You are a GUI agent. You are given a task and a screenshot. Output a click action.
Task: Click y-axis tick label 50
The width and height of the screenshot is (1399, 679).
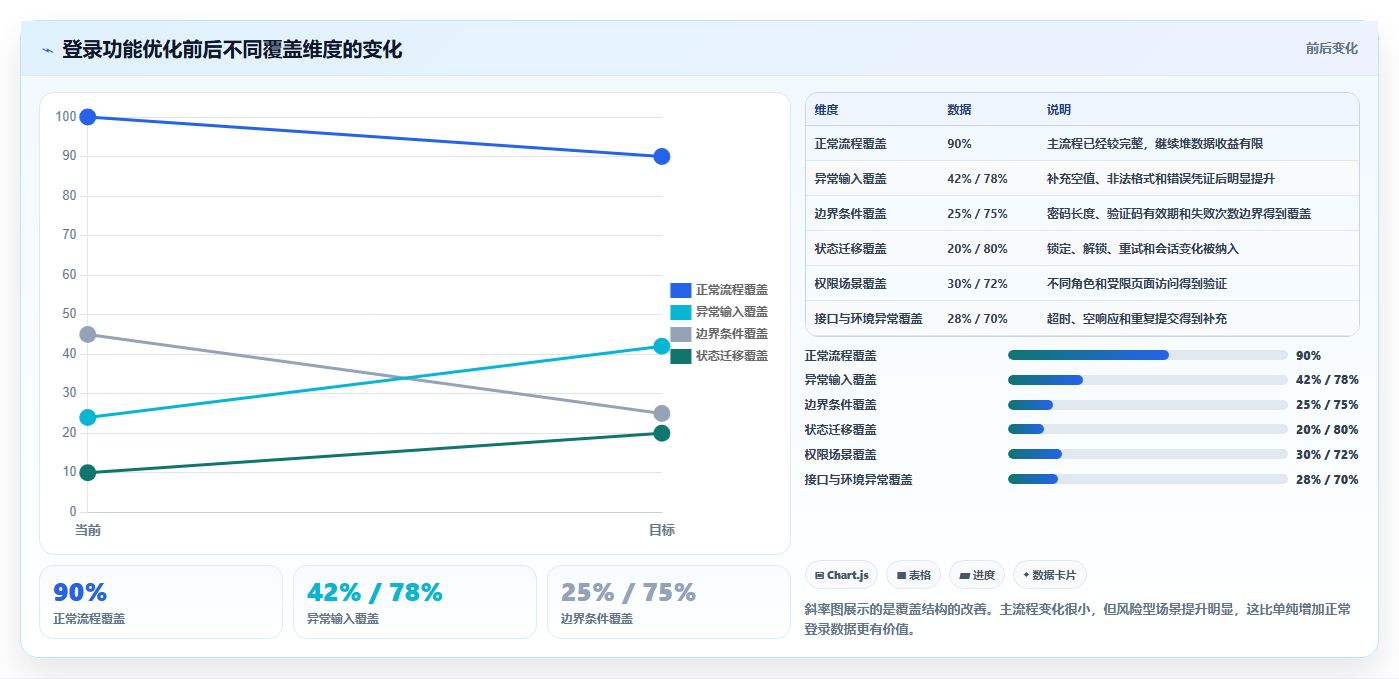pyautogui.click(x=69, y=314)
